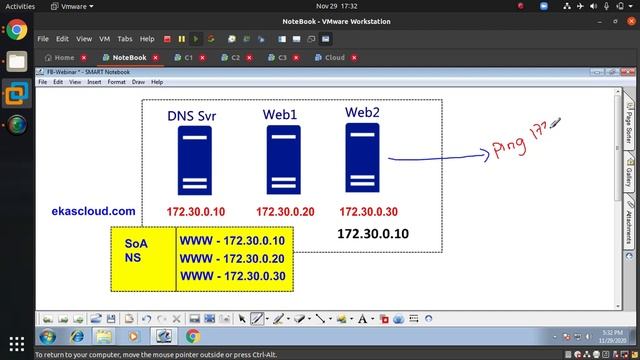Select the Eraser tool
This screenshot has height=360, width=640.
pyautogui.click(x=300, y=319)
